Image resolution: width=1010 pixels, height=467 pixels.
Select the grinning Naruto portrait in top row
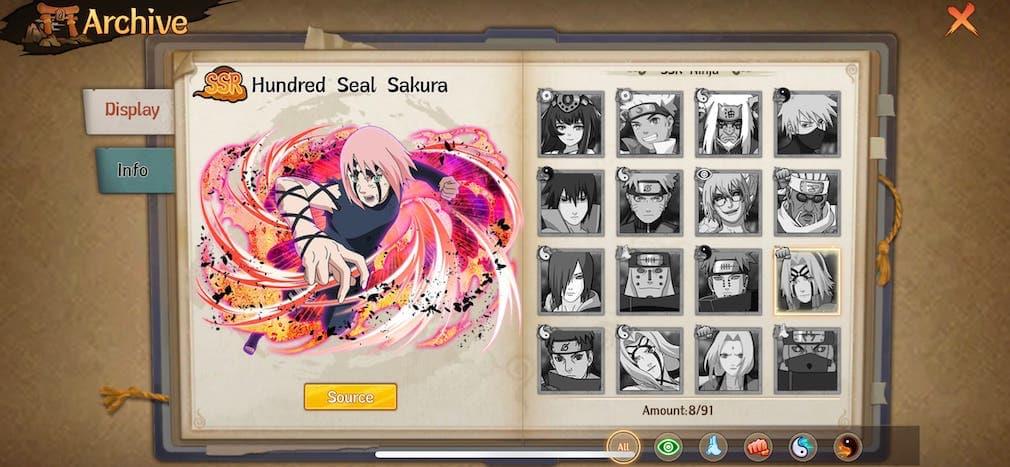tap(650, 124)
